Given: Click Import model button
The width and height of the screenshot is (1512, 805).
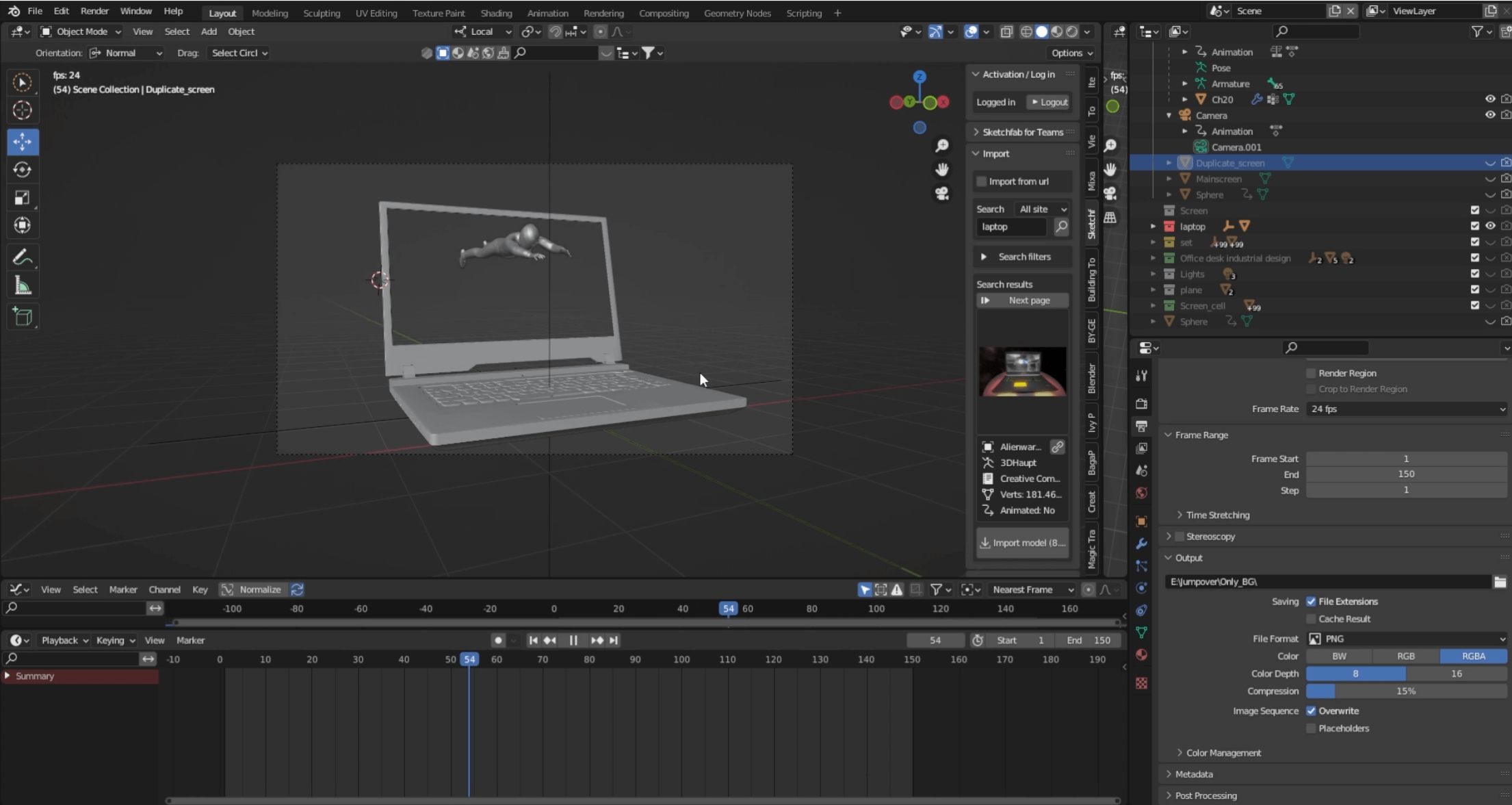Looking at the screenshot, I should click(1022, 543).
